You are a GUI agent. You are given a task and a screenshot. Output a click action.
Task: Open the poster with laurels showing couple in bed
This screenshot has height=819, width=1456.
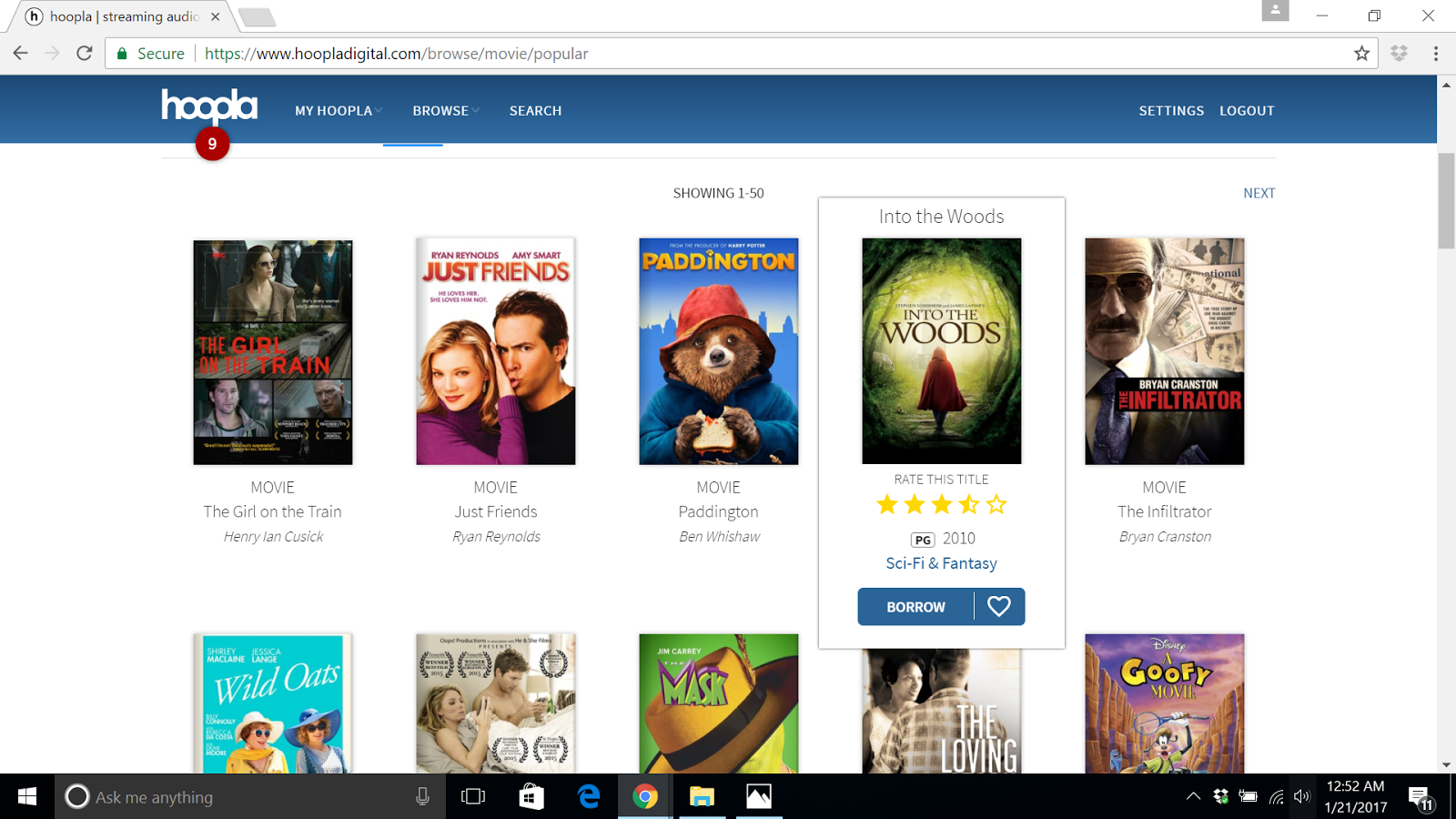[496, 704]
